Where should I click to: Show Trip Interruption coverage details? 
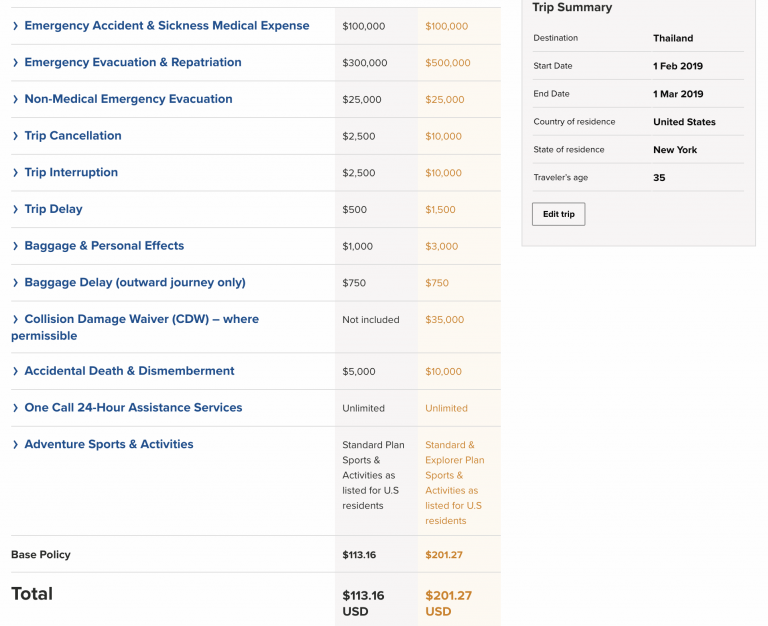[x=71, y=172]
